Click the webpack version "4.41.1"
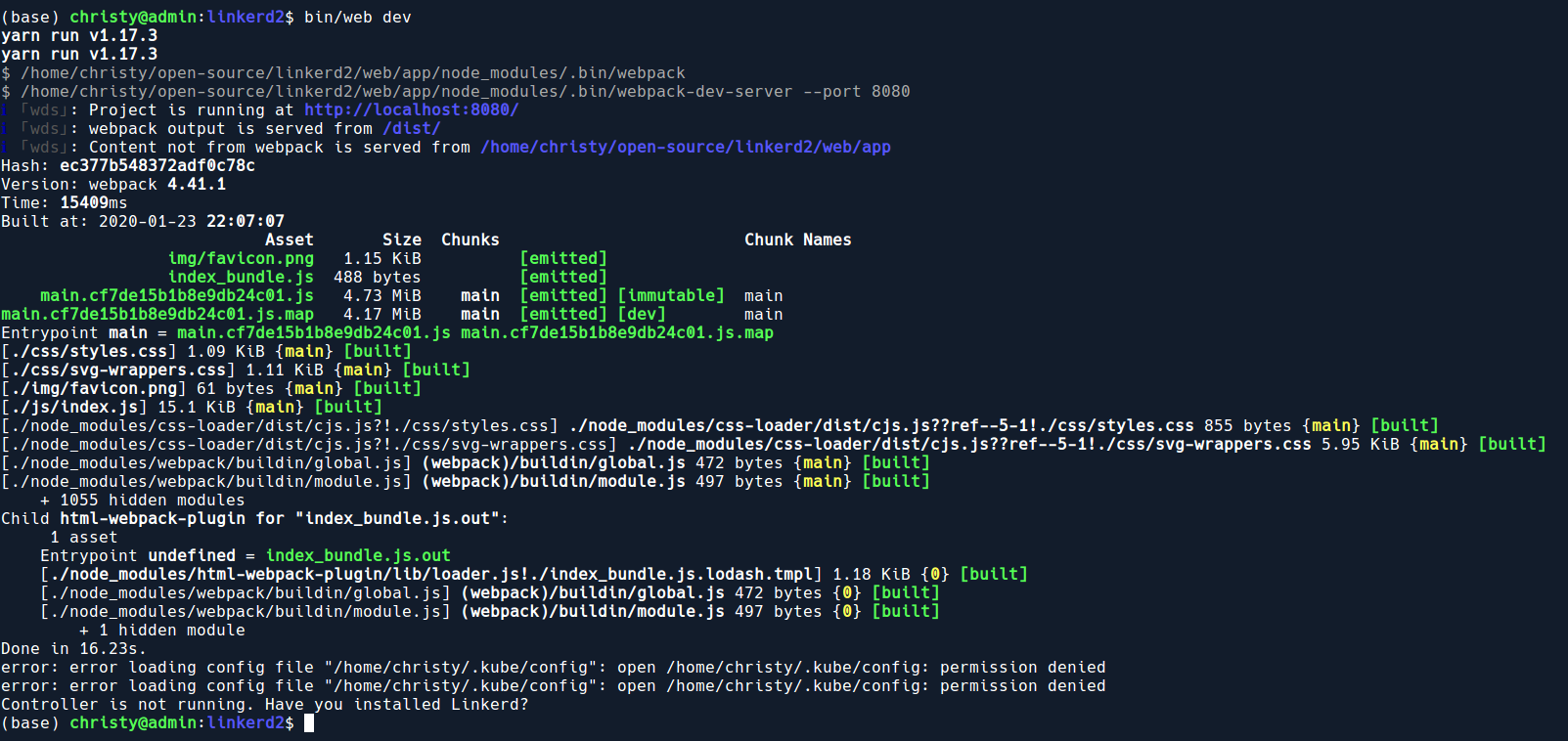 (197, 184)
